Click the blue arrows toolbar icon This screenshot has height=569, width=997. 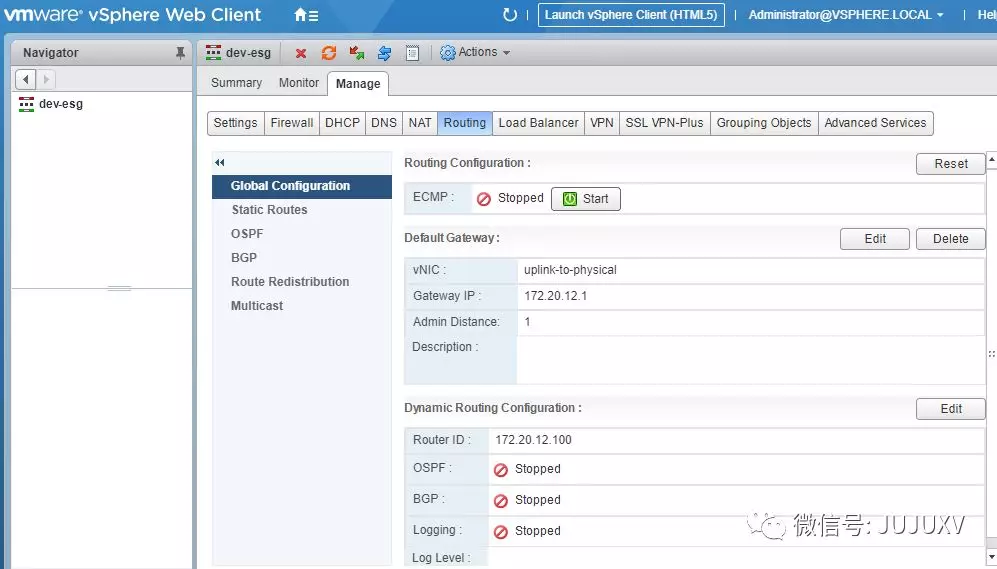coord(384,53)
